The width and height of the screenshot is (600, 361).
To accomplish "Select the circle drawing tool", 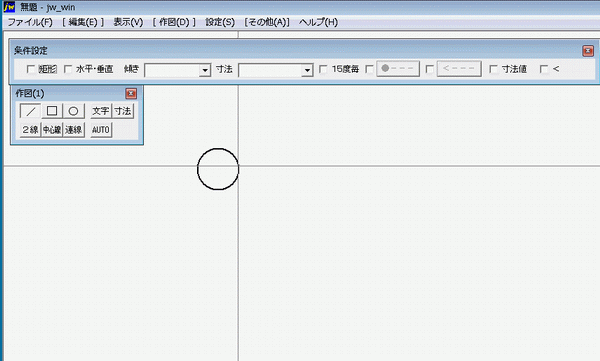I will click(73, 111).
